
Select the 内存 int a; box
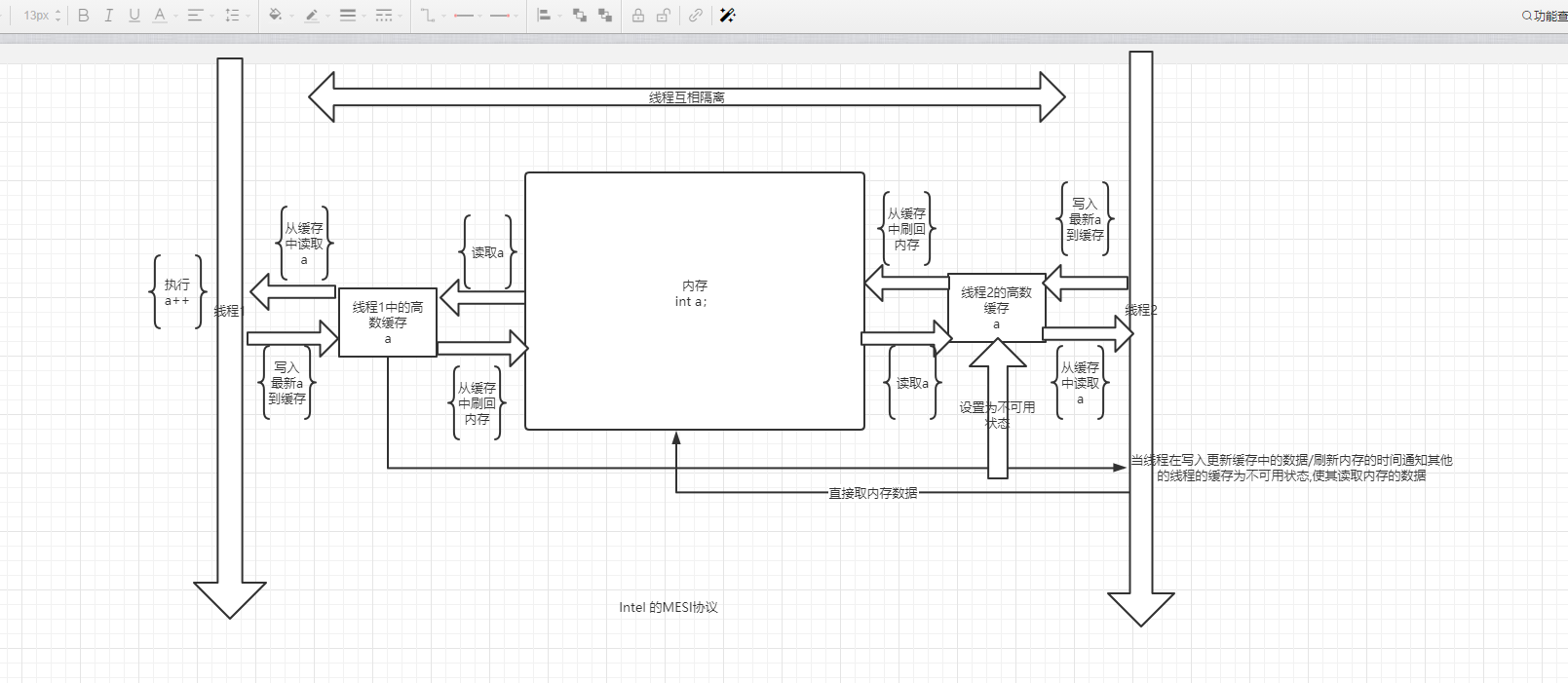(x=695, y=301)
